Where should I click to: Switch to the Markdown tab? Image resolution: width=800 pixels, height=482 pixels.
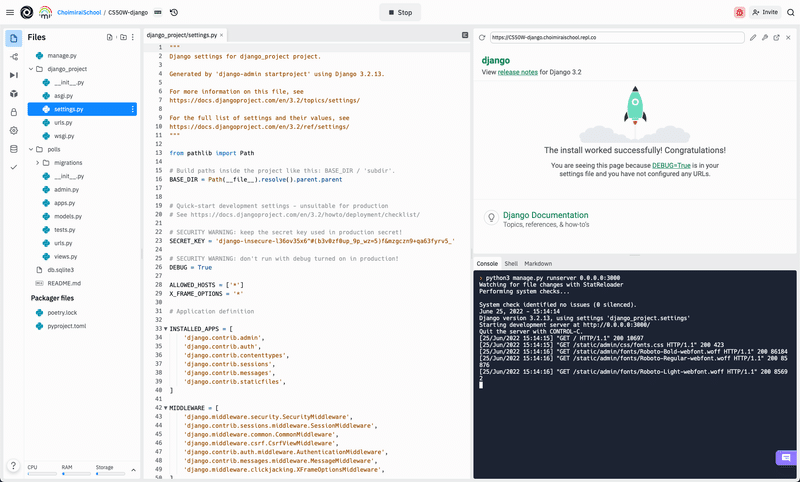pyautogui.click(x=538, y=264)
